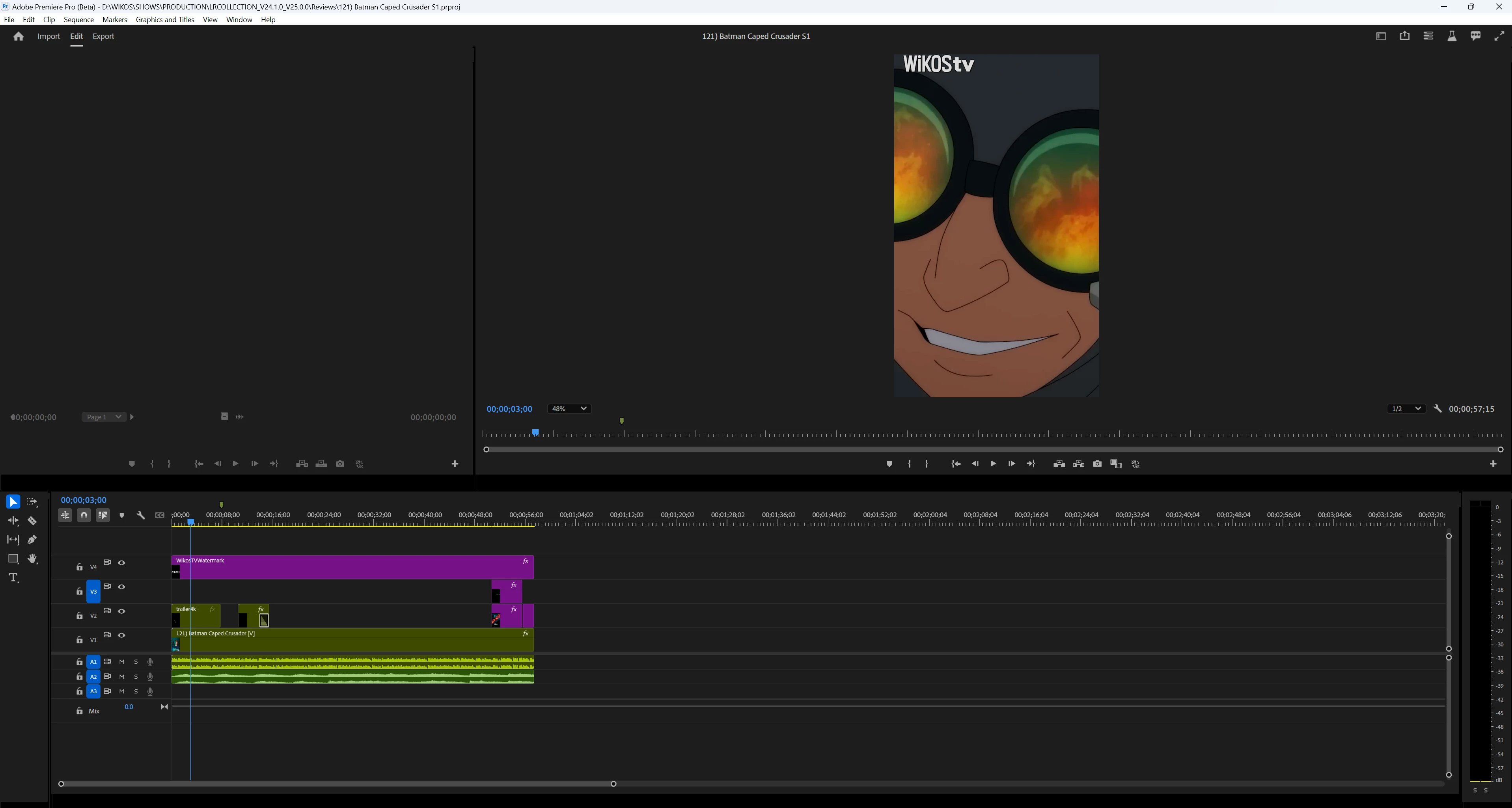The width and height of the screenshot is (1512, 808).
Task: Select the Hand tool
Action: point(32,559)
